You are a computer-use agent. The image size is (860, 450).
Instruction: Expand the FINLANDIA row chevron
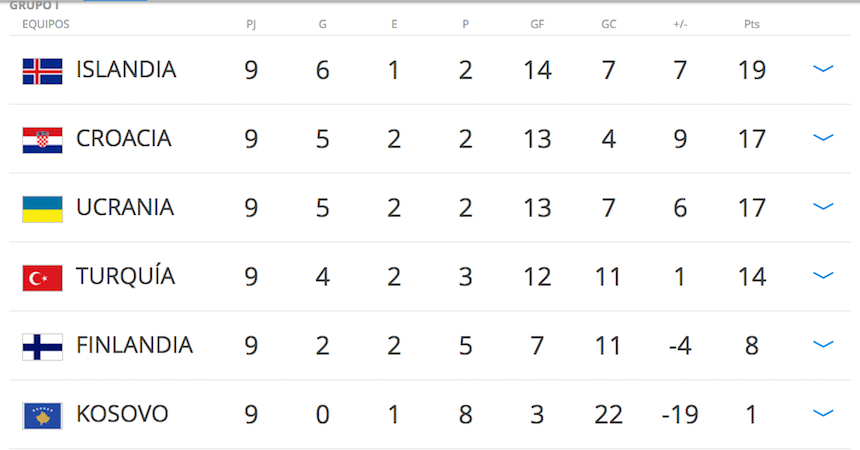pos(823,345)
